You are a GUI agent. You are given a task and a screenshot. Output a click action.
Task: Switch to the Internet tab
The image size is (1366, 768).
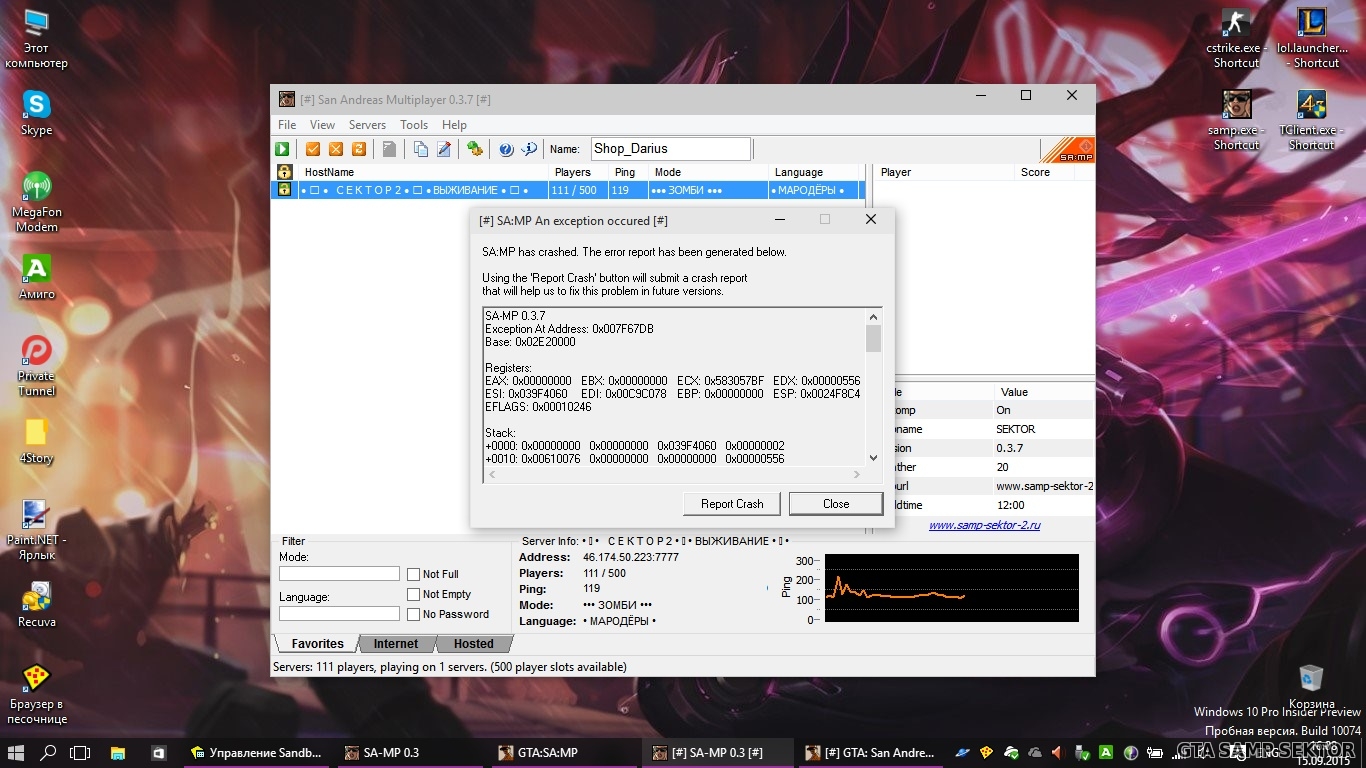pos(396,644)
